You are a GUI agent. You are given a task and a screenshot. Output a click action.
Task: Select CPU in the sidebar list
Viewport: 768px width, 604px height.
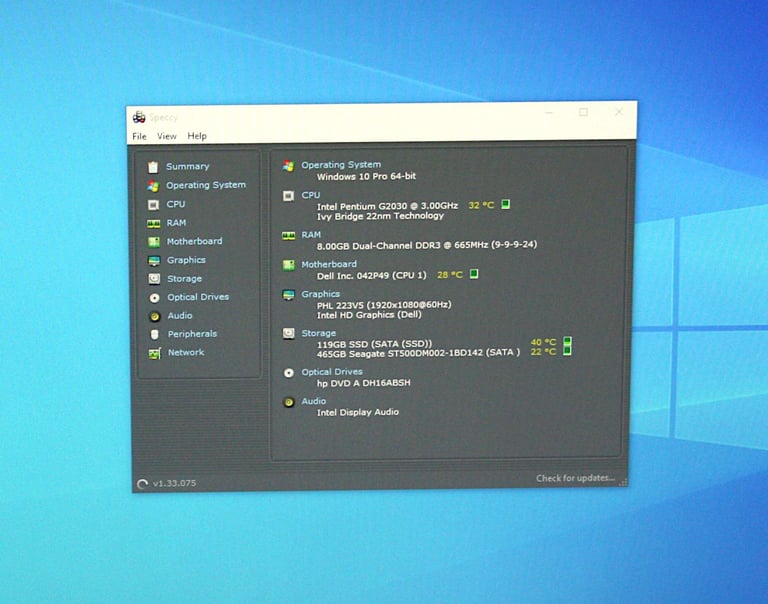click(176, 204)
